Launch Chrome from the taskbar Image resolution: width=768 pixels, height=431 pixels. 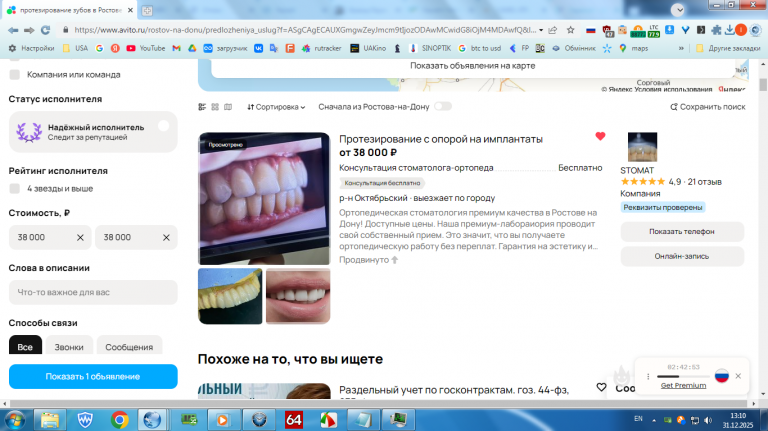pos(120,420)
